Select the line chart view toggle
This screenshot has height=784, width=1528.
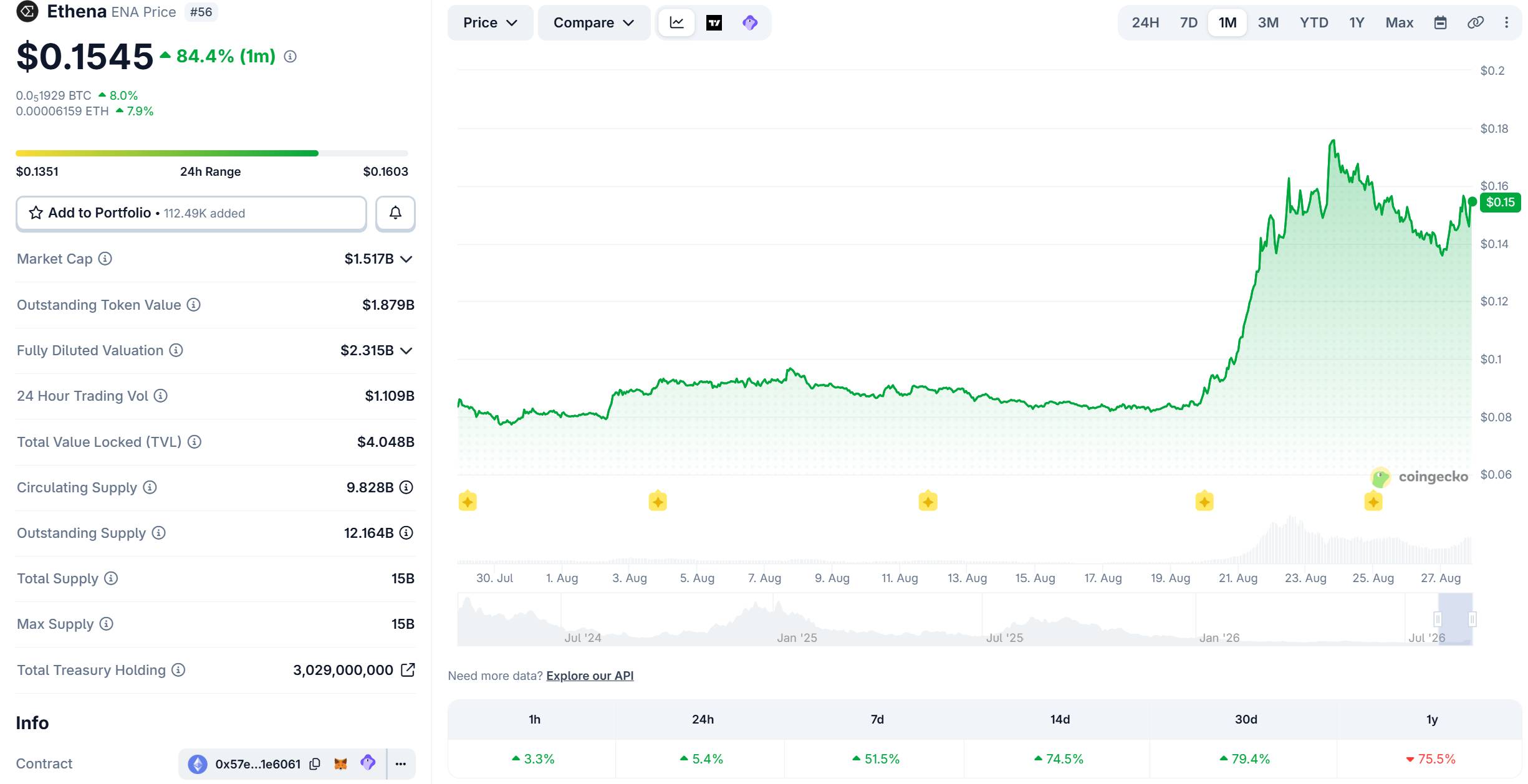pyautogui.click(x=676, y=23)
